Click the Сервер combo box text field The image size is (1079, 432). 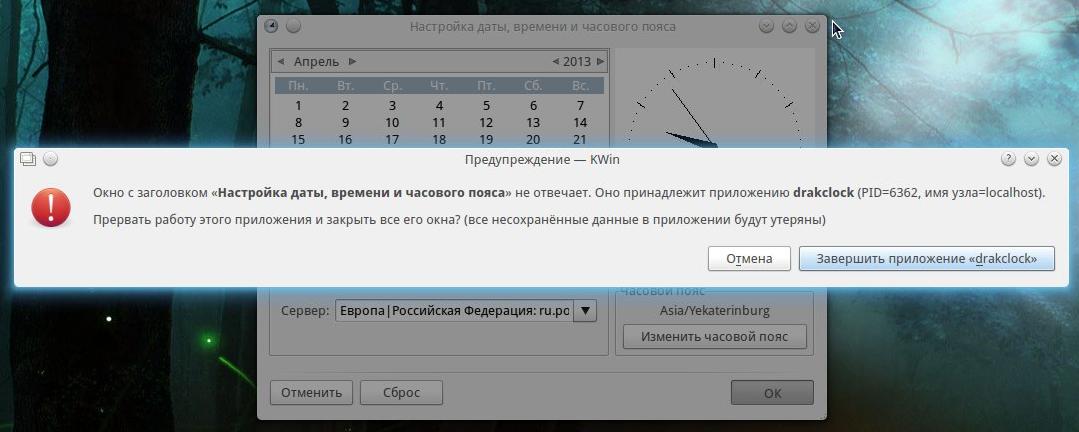454,310
